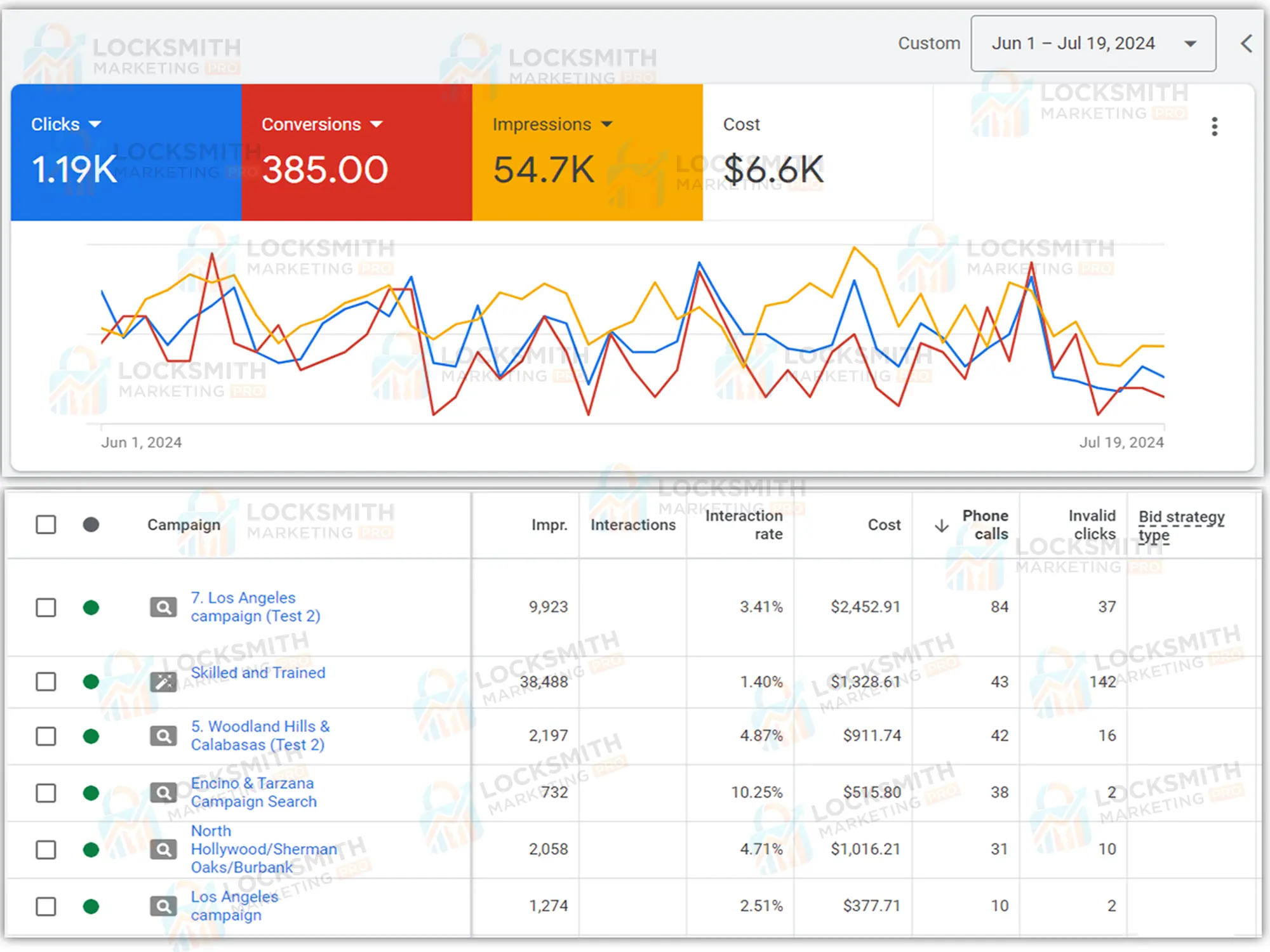Select the Search campaign icon beside 7. Los Angeles campaign

(163, 607)
